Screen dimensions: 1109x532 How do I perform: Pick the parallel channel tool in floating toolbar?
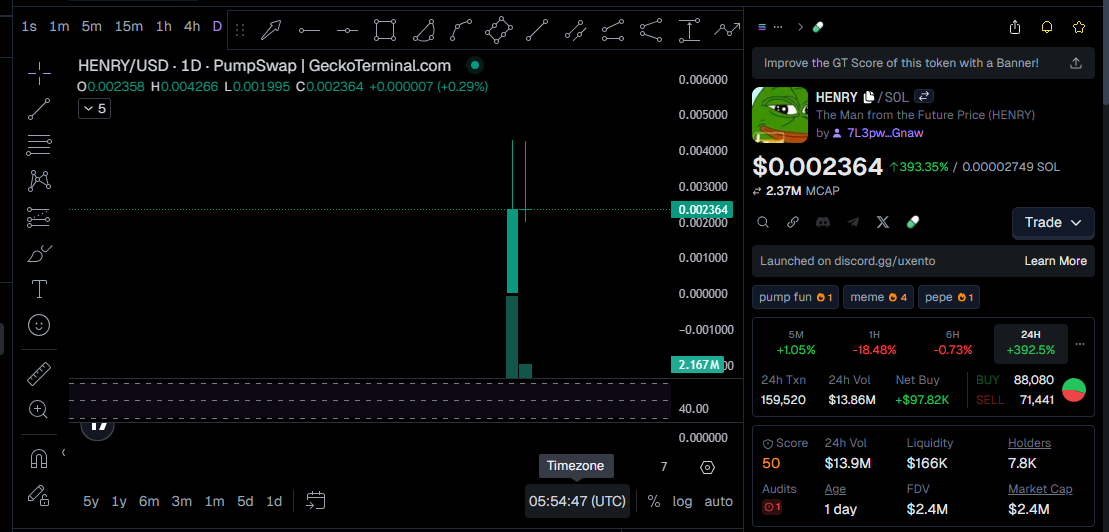[x=575, y=30]
